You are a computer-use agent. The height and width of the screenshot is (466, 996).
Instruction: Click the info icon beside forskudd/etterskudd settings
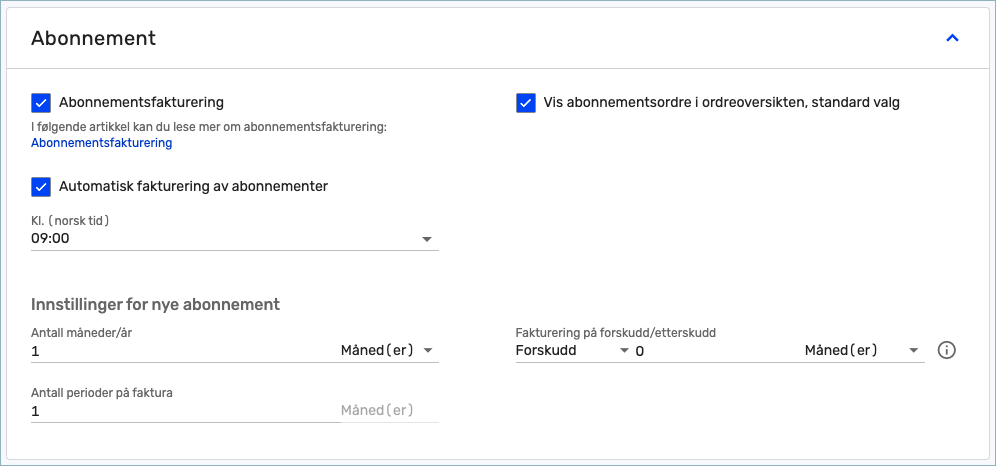[946, 350]
